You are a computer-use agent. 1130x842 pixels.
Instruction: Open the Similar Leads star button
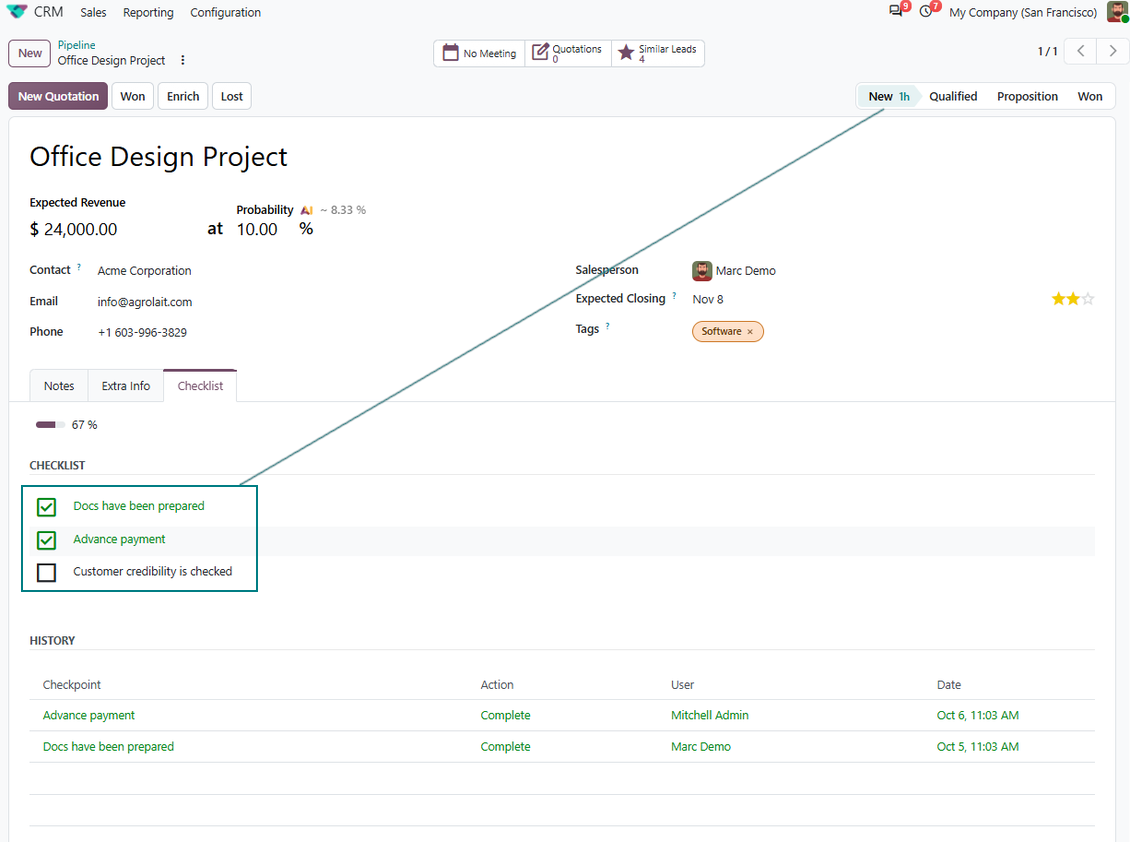coord(658,53)
